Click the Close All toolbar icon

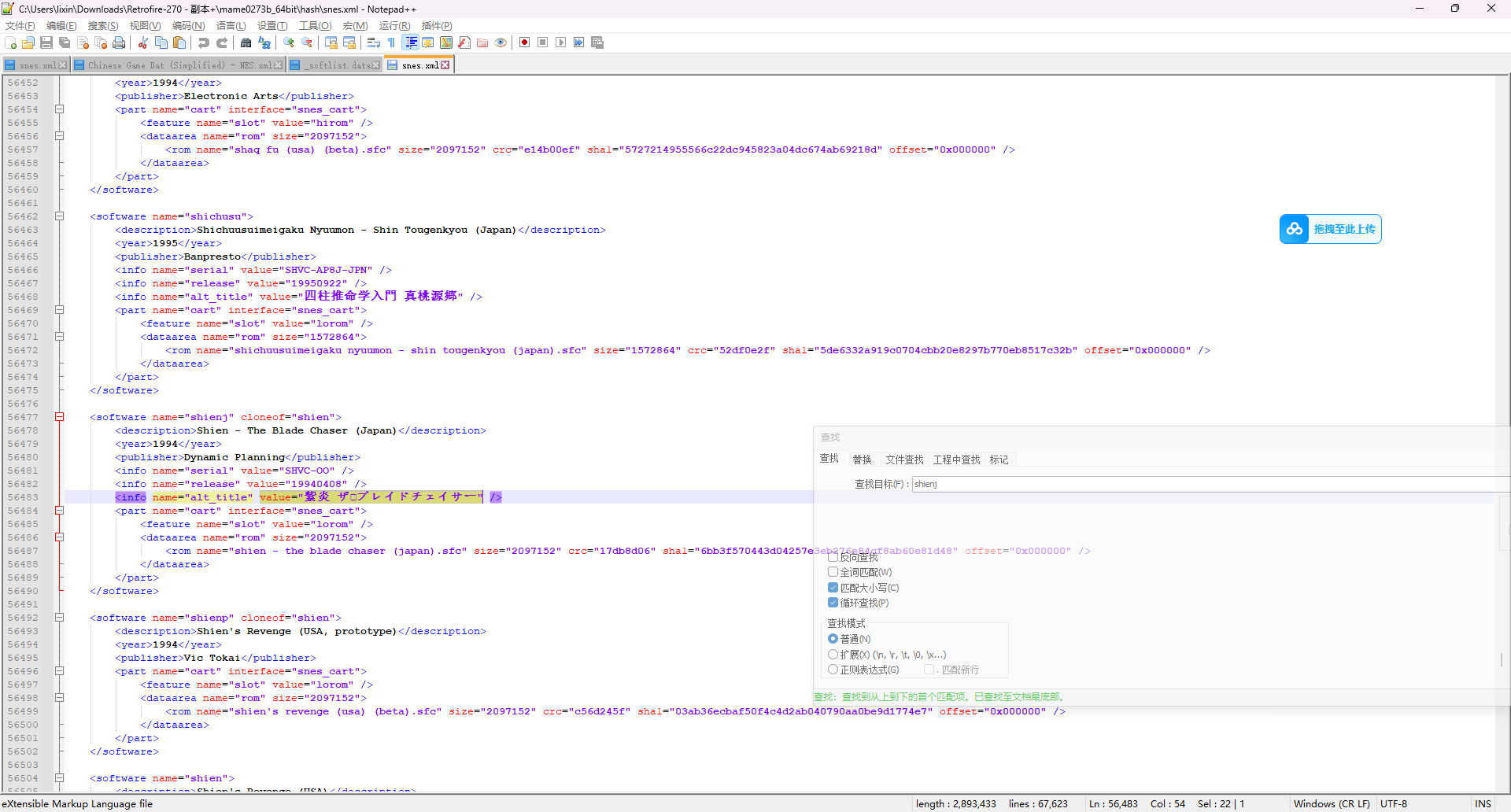(101, 42)
